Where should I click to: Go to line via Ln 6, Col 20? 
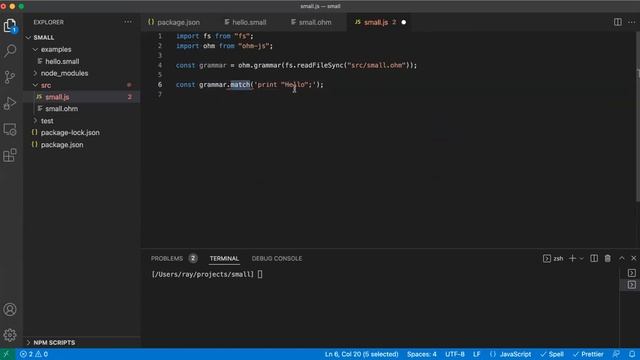[x=361, y=354]
